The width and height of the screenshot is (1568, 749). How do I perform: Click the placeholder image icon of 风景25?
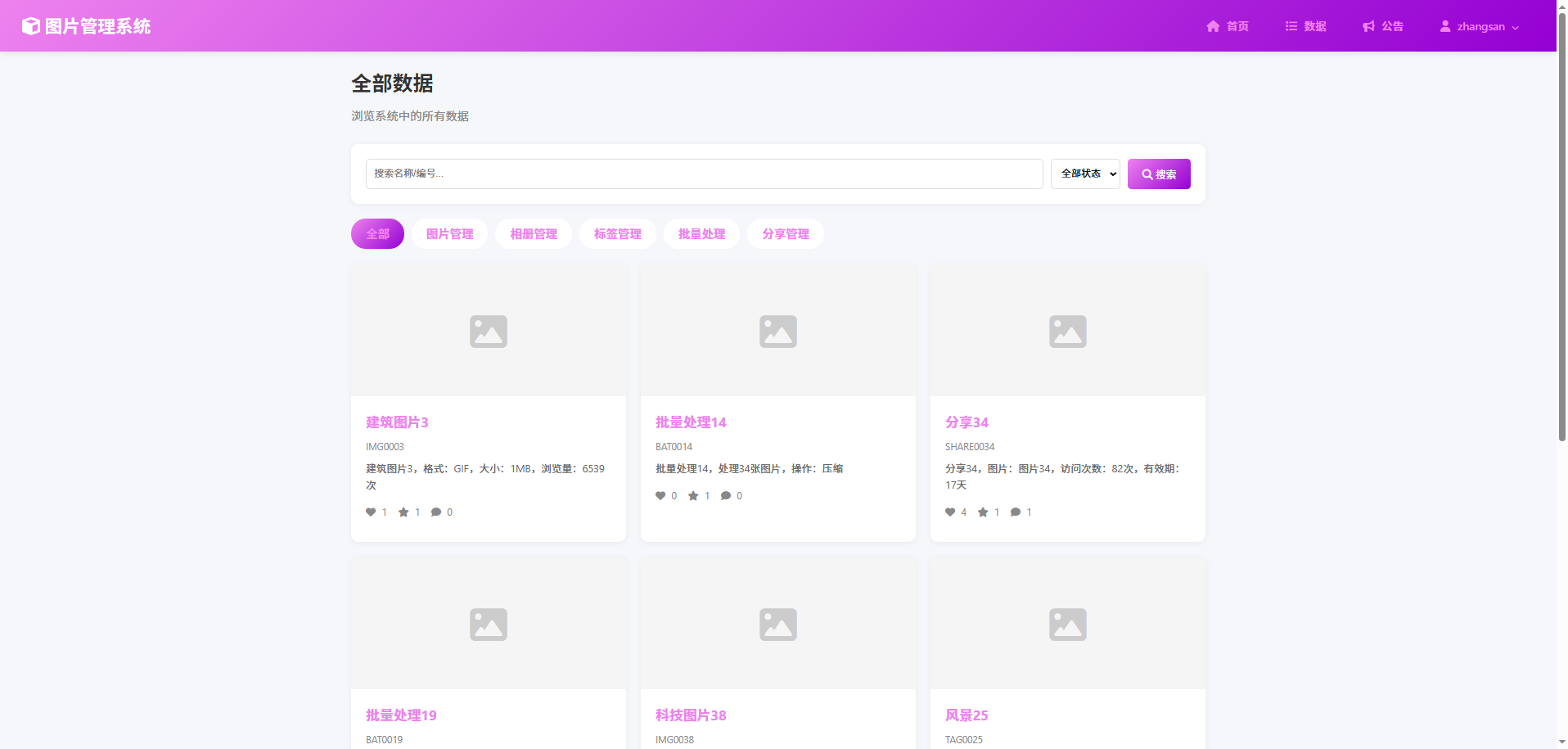(1068, 625)
